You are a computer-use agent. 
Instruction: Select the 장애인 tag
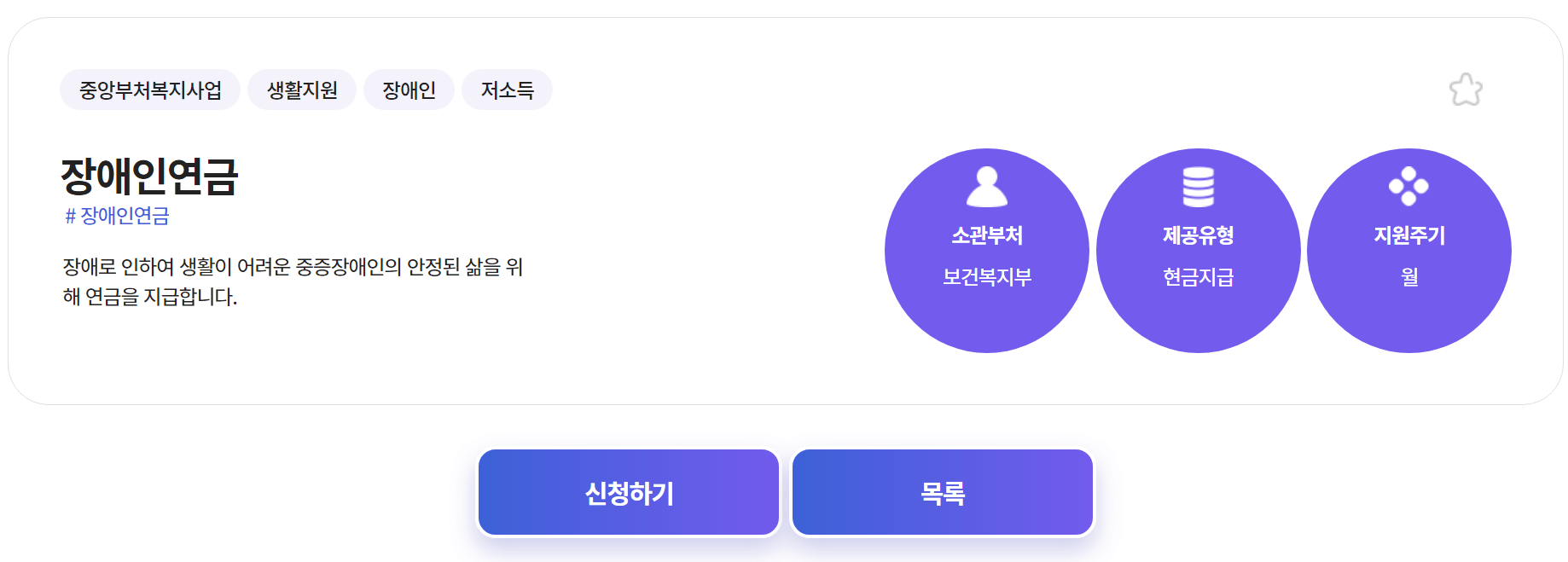click(409, 89)
